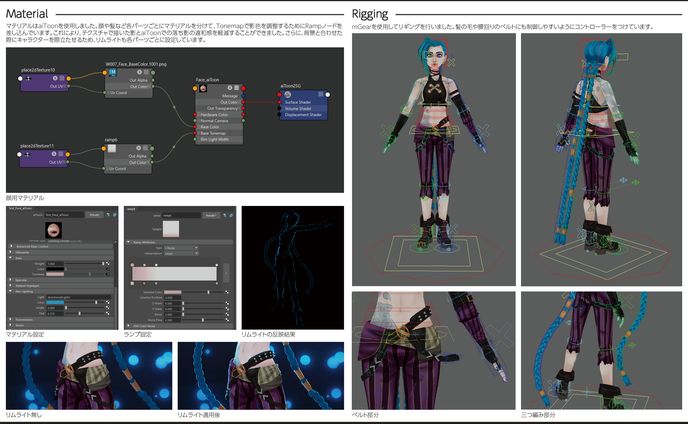Click the ramp6 node swatch icon
The image size is (688, 424).
pyautogui.click(x=112, y=148)
